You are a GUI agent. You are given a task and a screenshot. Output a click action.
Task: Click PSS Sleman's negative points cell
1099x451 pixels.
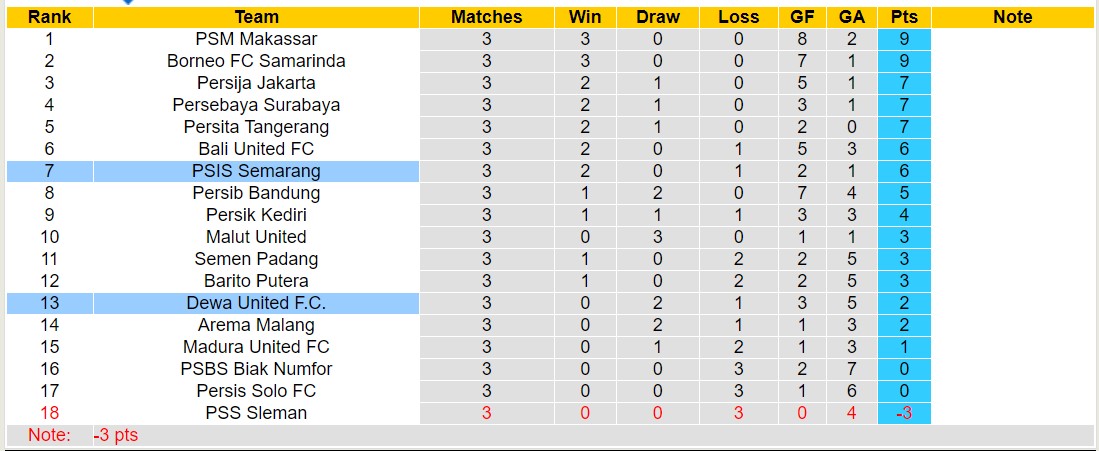[x=904, y=413]
